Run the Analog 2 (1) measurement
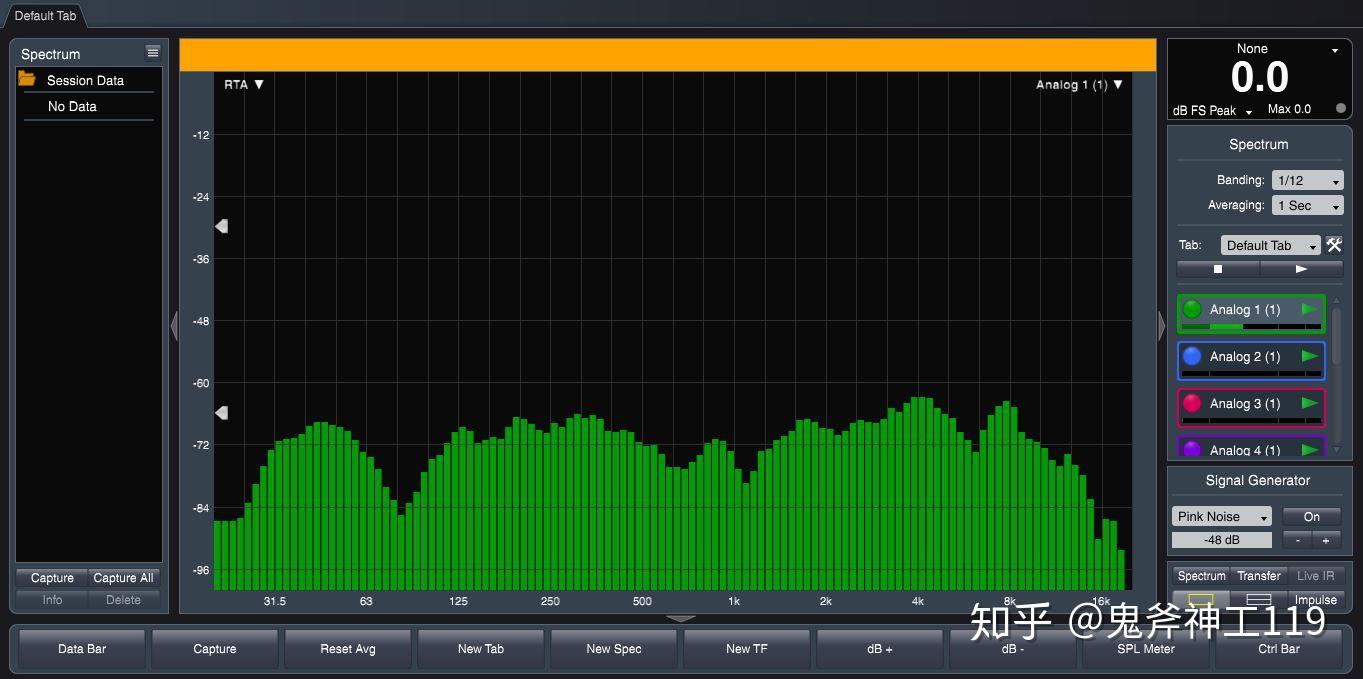The height and width of the screenshot is (679, 1363). (x=1309, y=356)
